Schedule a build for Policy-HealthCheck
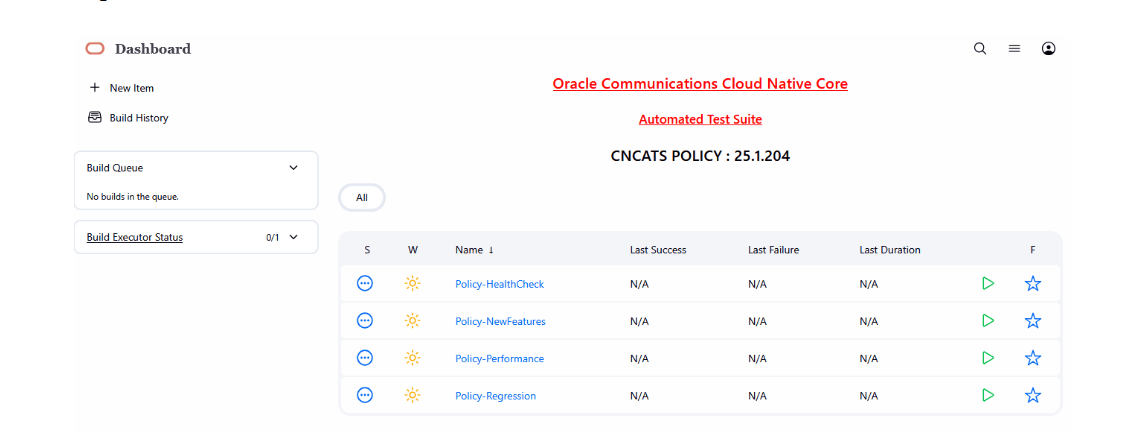 (x=988, y=284)
